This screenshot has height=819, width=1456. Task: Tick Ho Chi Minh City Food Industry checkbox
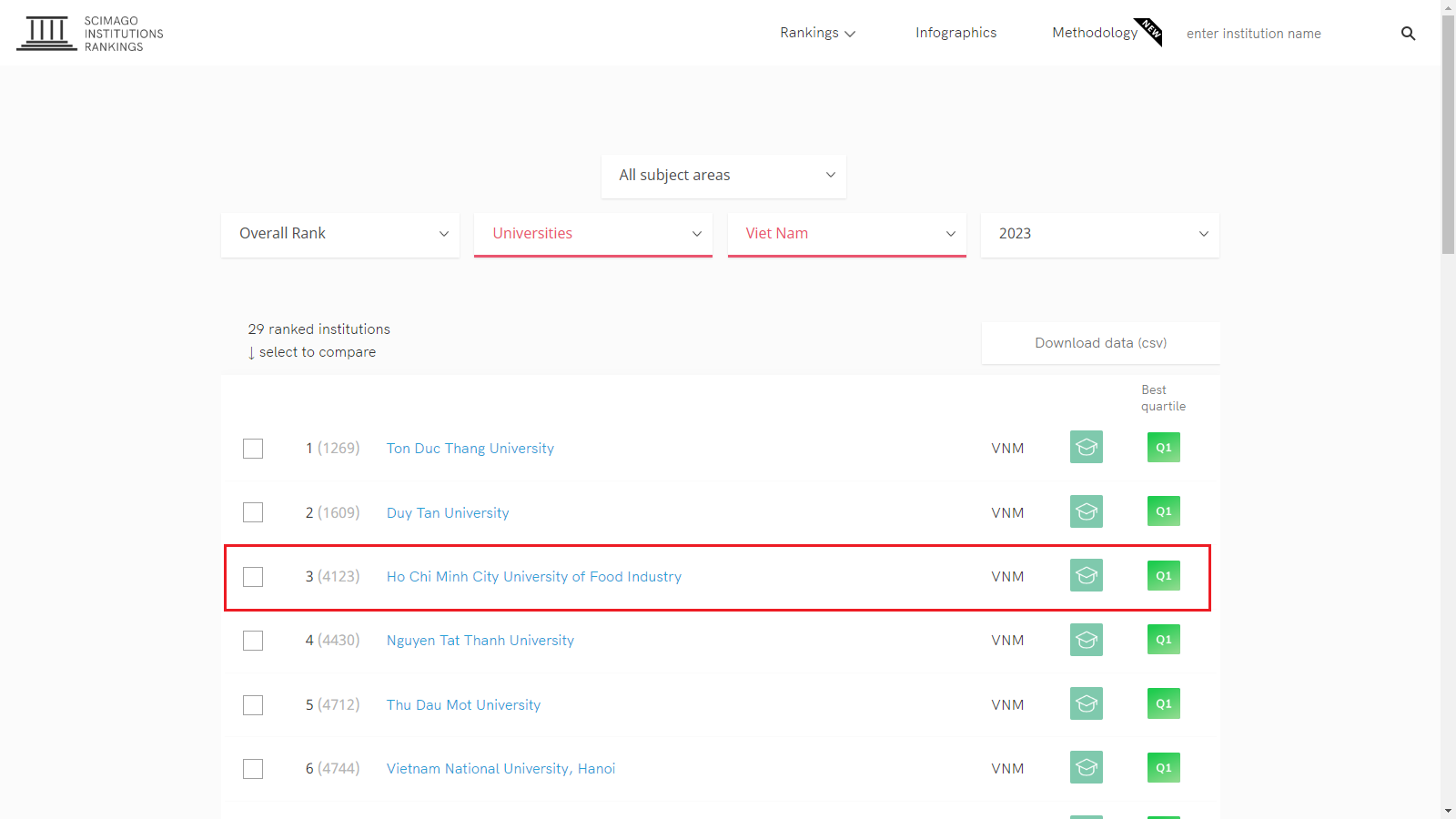(253, 577)
